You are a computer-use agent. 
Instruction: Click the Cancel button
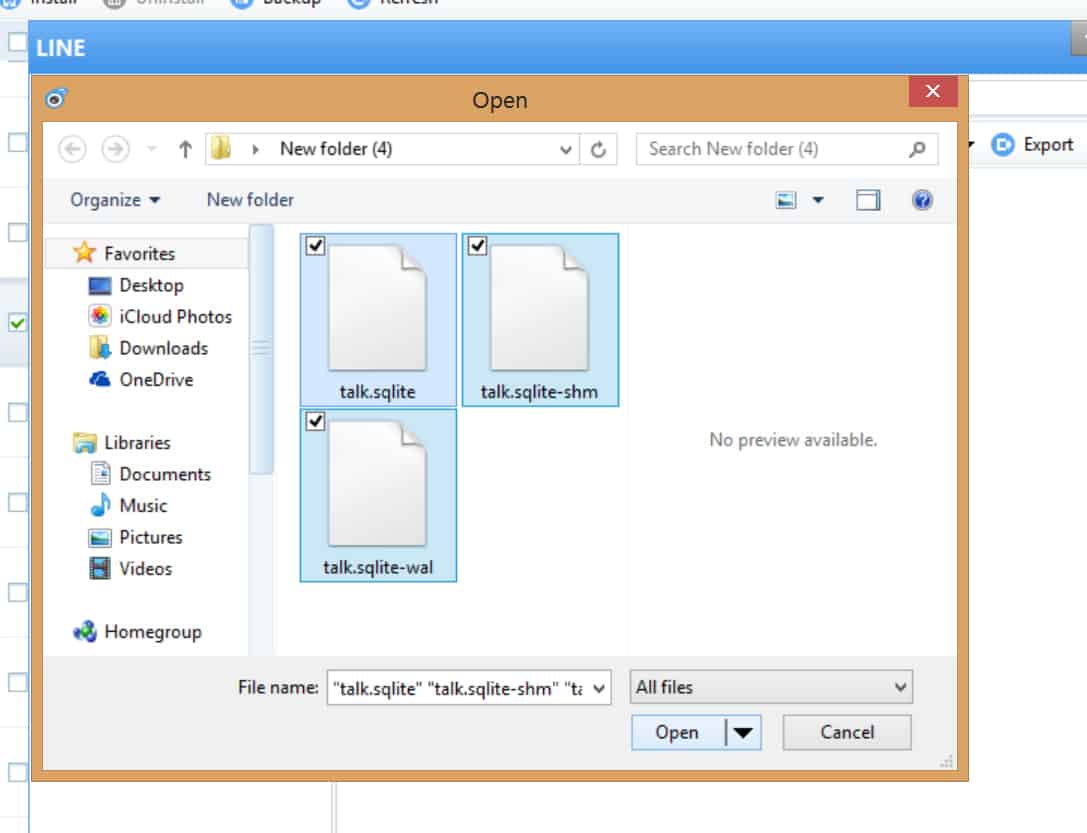[x=846, y=733]
